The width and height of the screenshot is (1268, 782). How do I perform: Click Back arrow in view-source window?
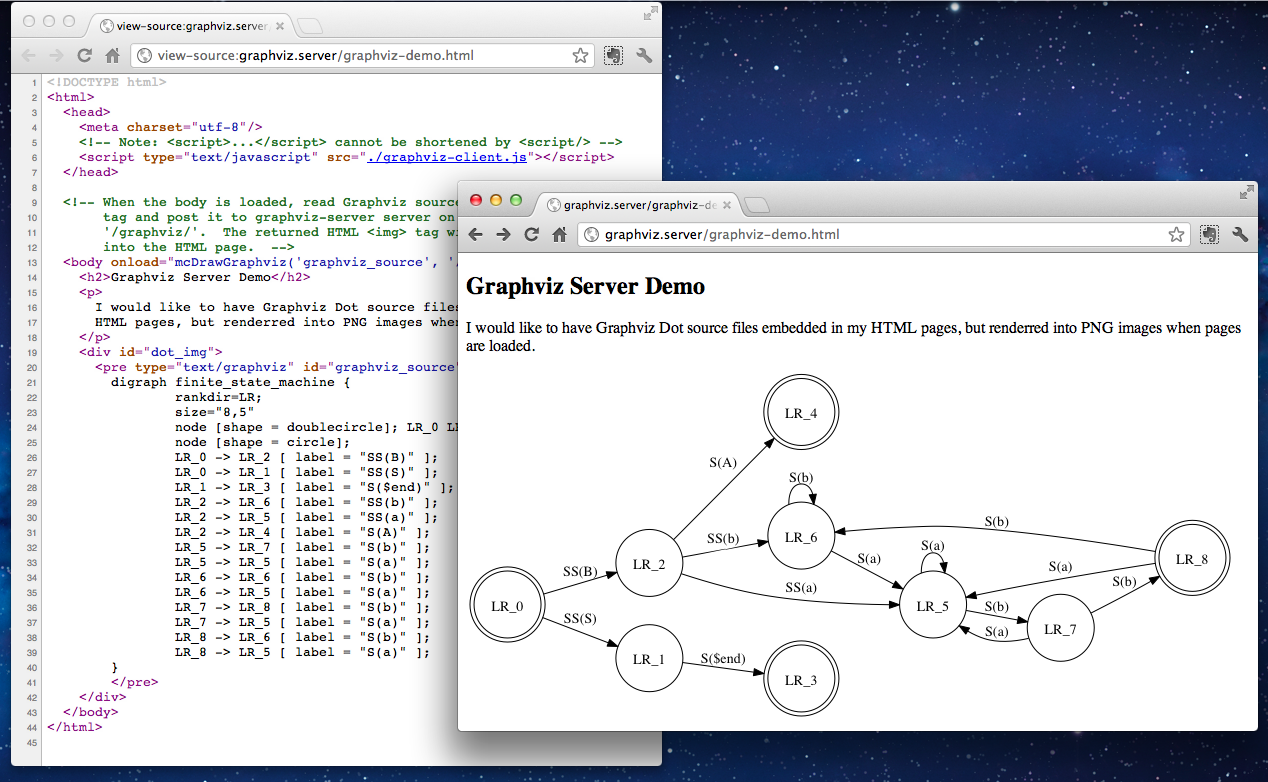[28, 56]
